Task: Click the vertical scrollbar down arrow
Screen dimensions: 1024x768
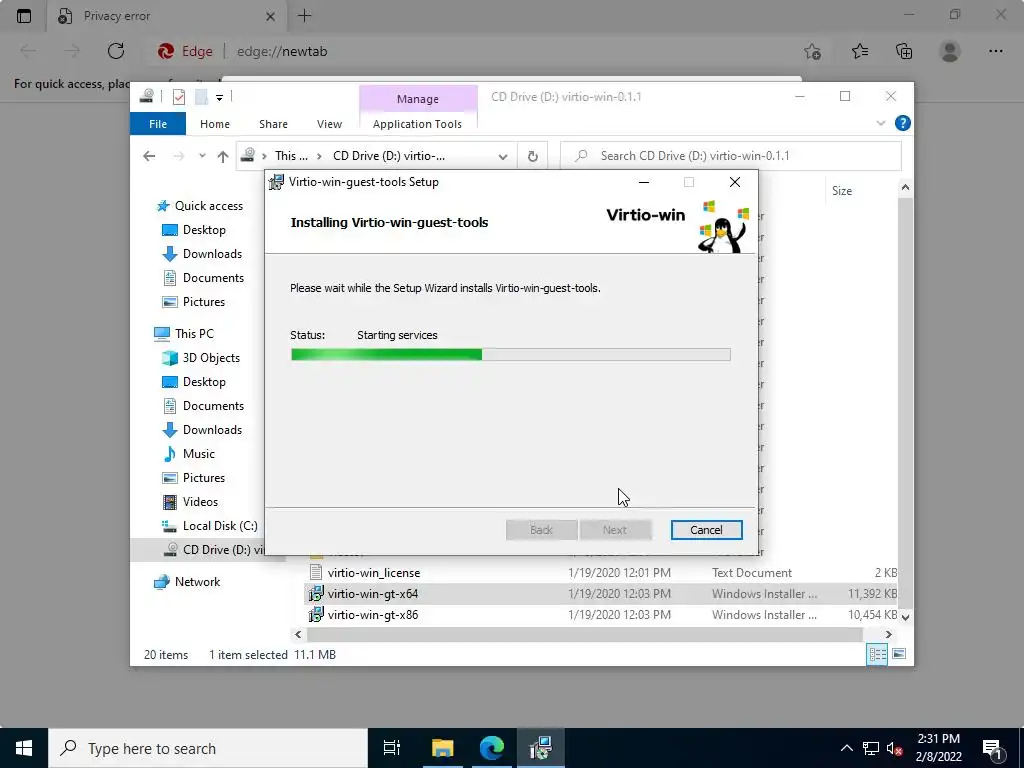Action: click(x=905, y=616)
